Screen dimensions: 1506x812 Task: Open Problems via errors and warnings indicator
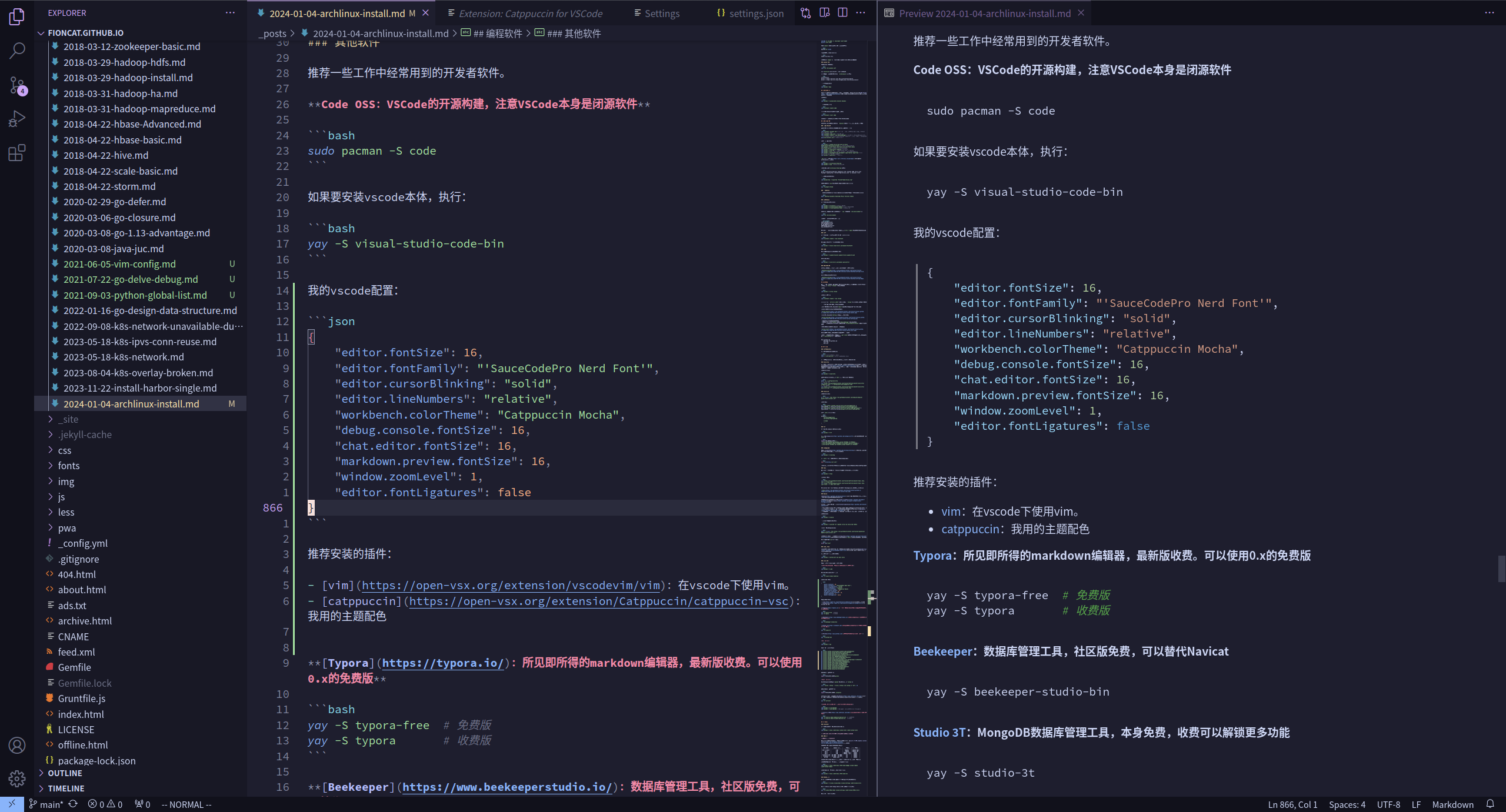pos(105,804)
